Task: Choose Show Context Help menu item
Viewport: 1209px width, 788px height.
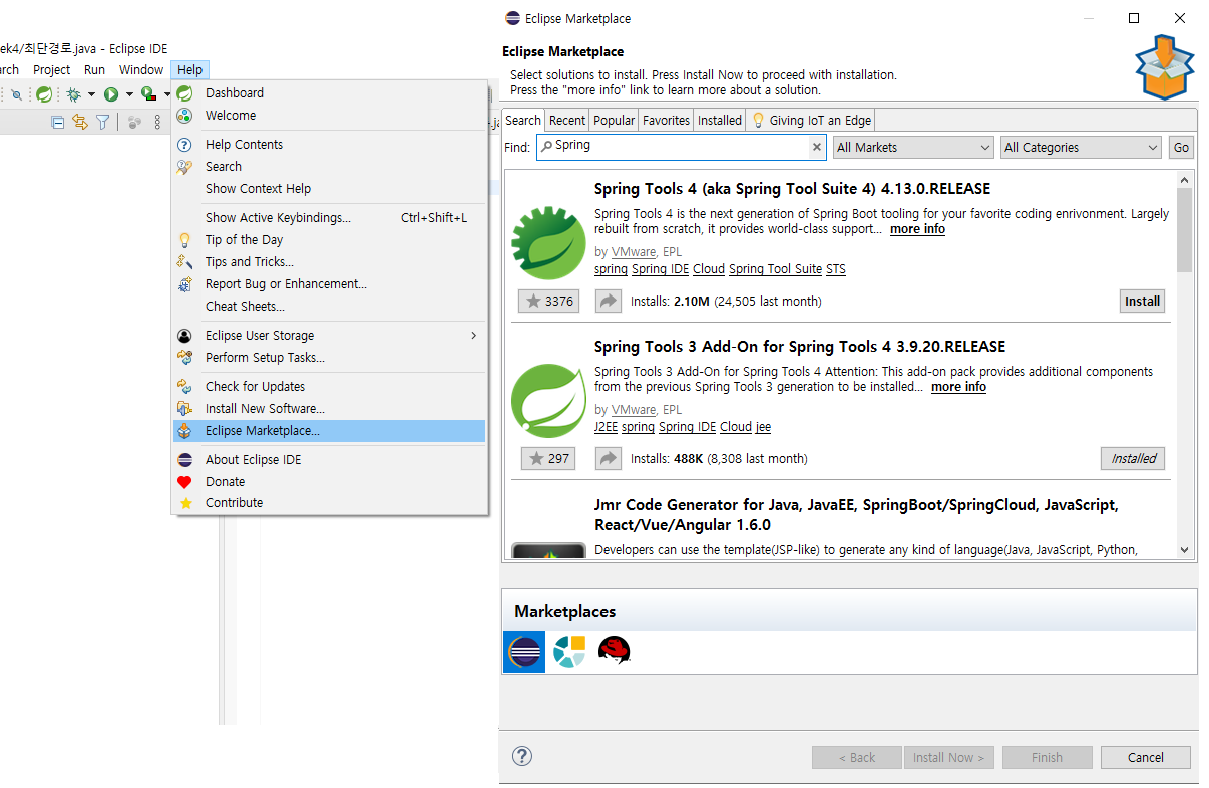Action: 328,189
